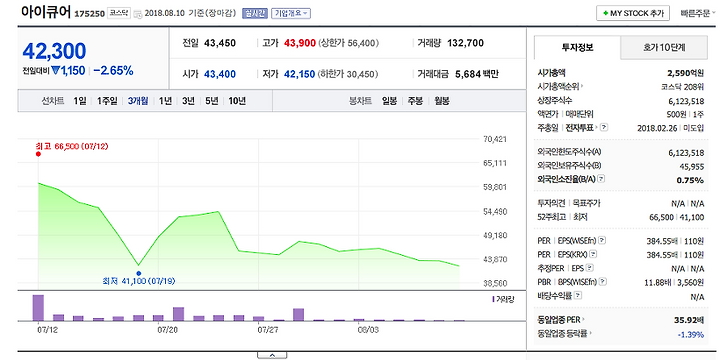Click the tall volume bar just after the 07/20 label
The height and width of the screenshot is (360, 720).
tap(178, 314)
